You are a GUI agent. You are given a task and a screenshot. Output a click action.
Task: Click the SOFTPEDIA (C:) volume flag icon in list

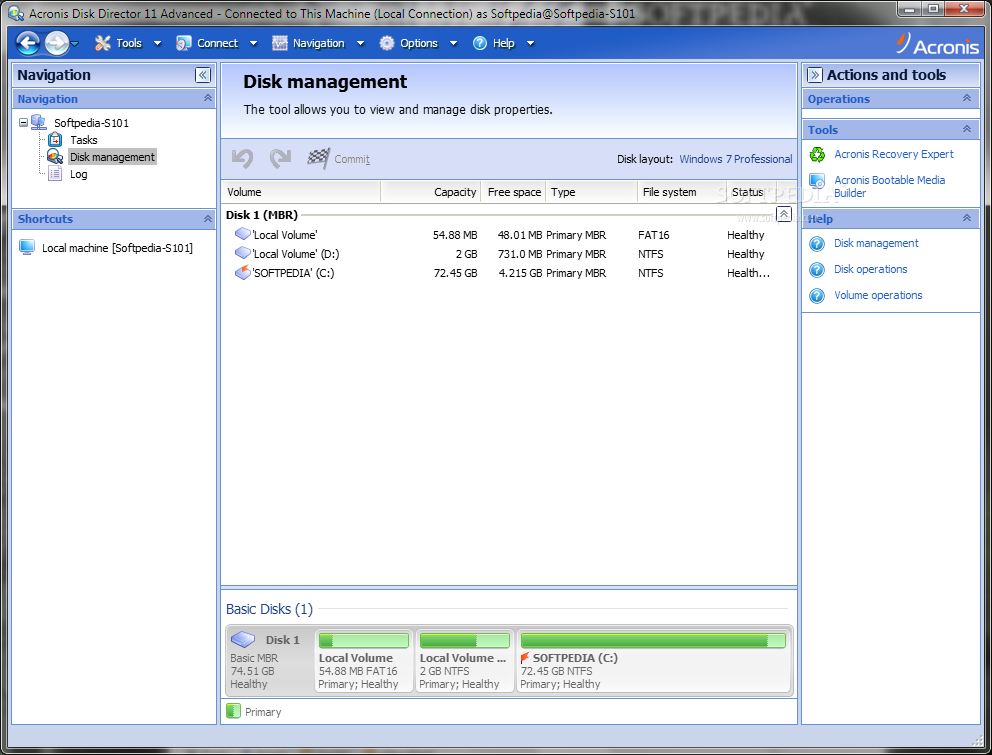tap(242, 273)
